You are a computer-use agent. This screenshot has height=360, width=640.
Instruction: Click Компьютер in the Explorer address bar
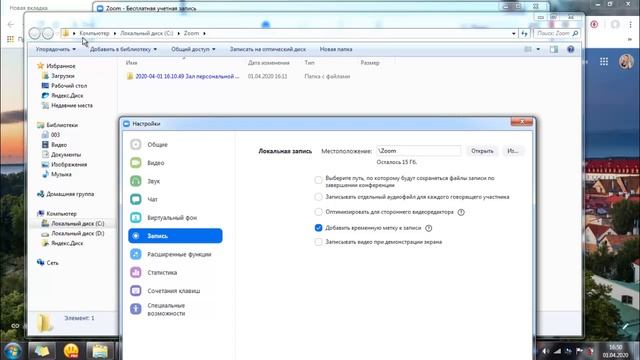coord(94,33)
